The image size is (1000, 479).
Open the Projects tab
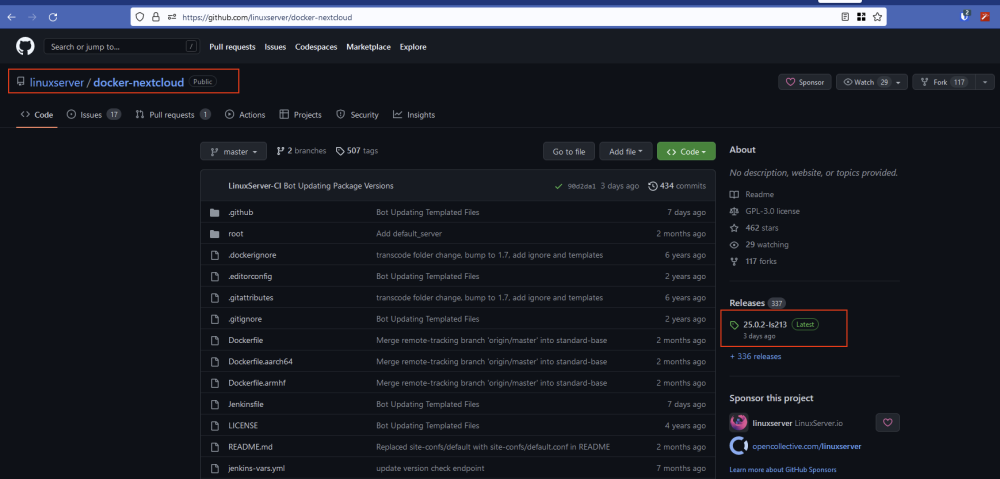coord(300,115)
